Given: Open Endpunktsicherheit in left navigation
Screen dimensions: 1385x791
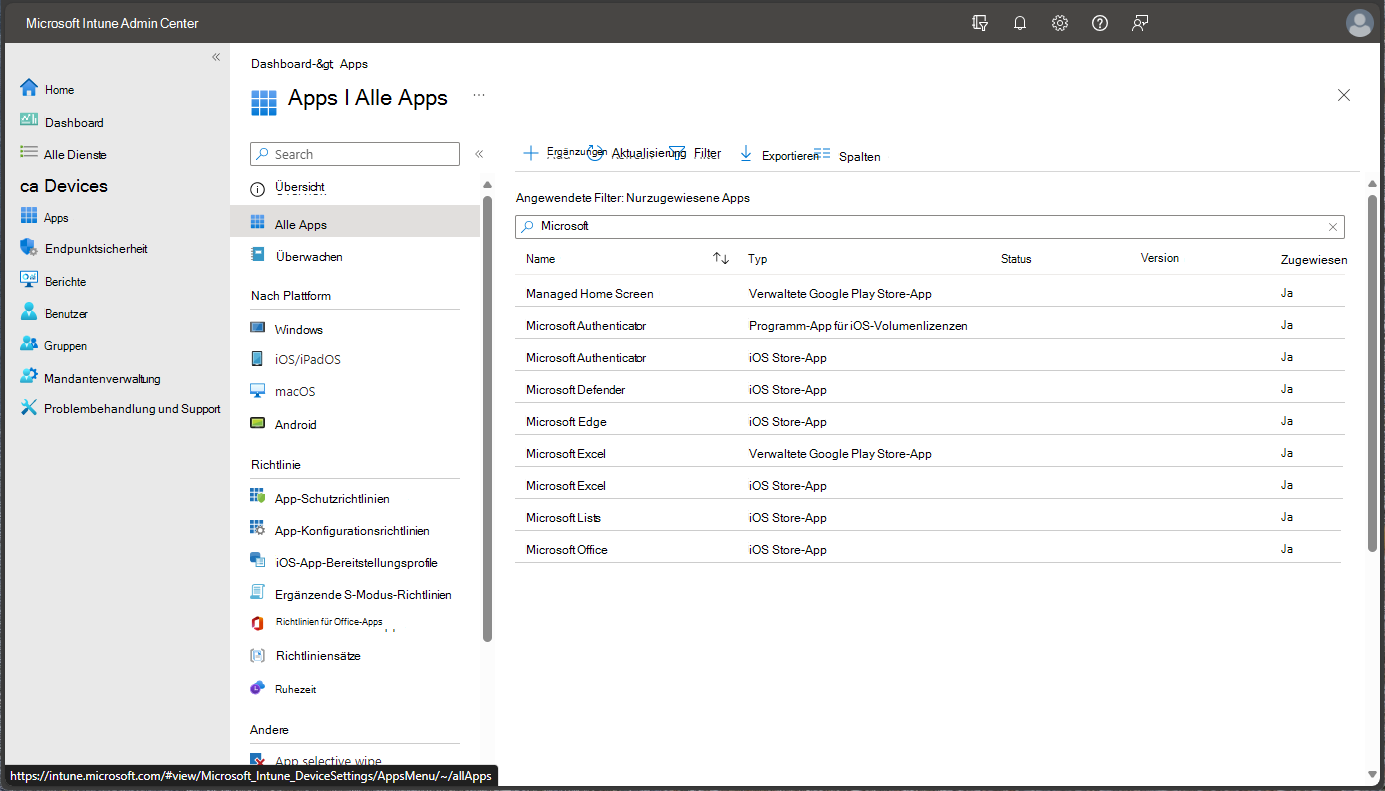Looking at the screenshot, I should tap(95, 249).
